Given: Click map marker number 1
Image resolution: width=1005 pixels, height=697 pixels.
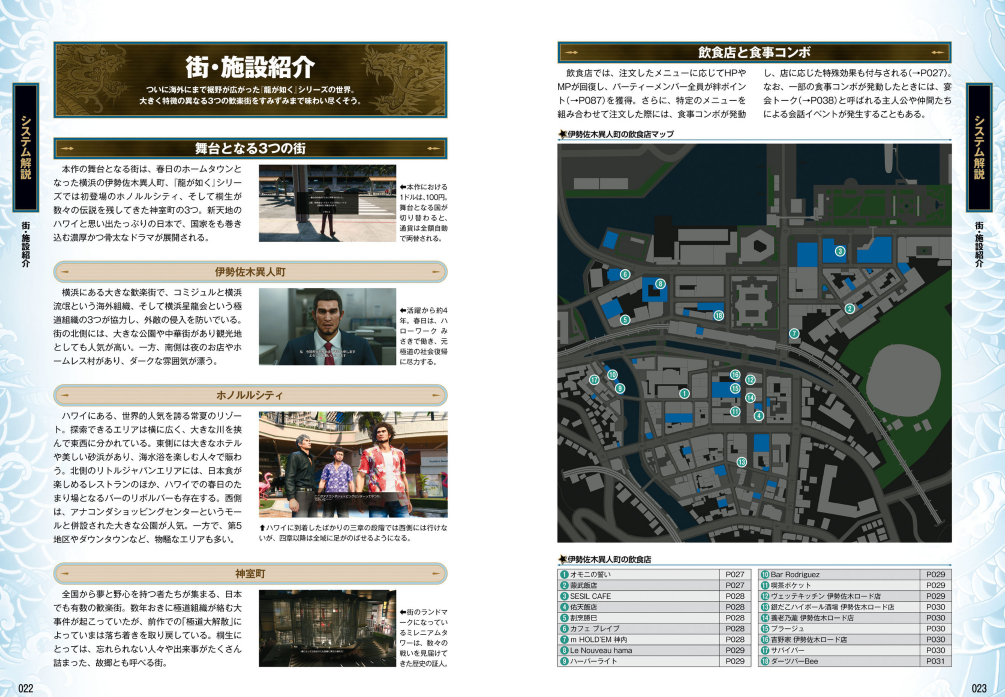Looking at the screenshot, I should (x=685, y=393).
